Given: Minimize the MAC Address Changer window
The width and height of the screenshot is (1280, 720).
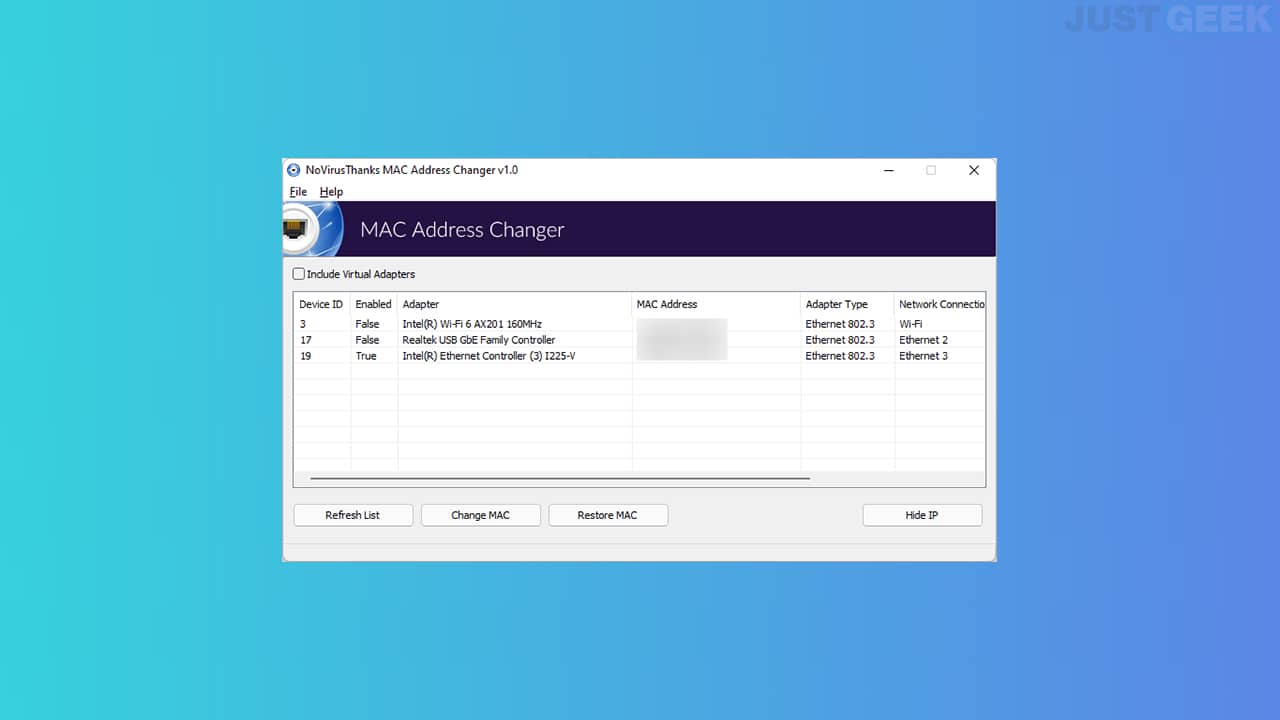Looking at the screenshot, I should click(889, 170).
